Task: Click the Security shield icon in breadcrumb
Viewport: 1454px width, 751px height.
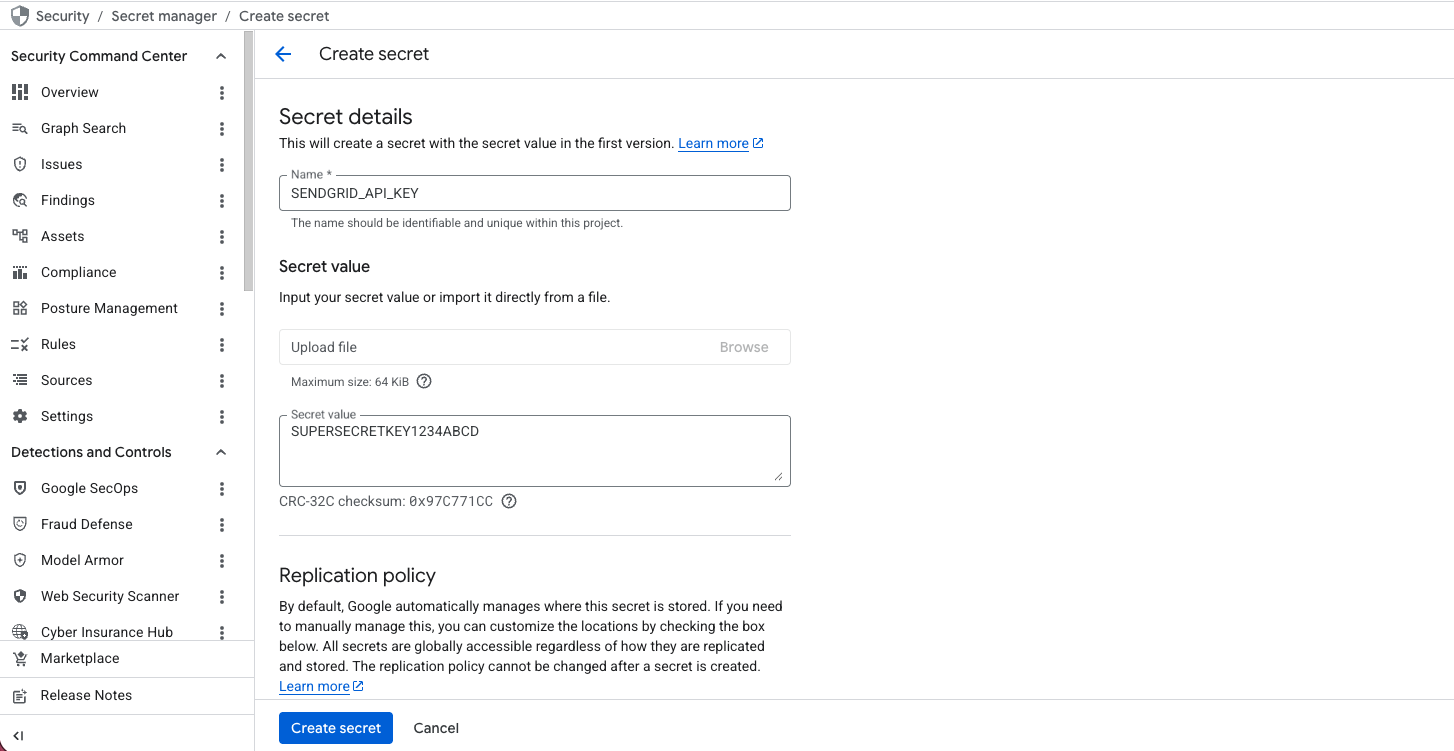Action: (19, 16)
